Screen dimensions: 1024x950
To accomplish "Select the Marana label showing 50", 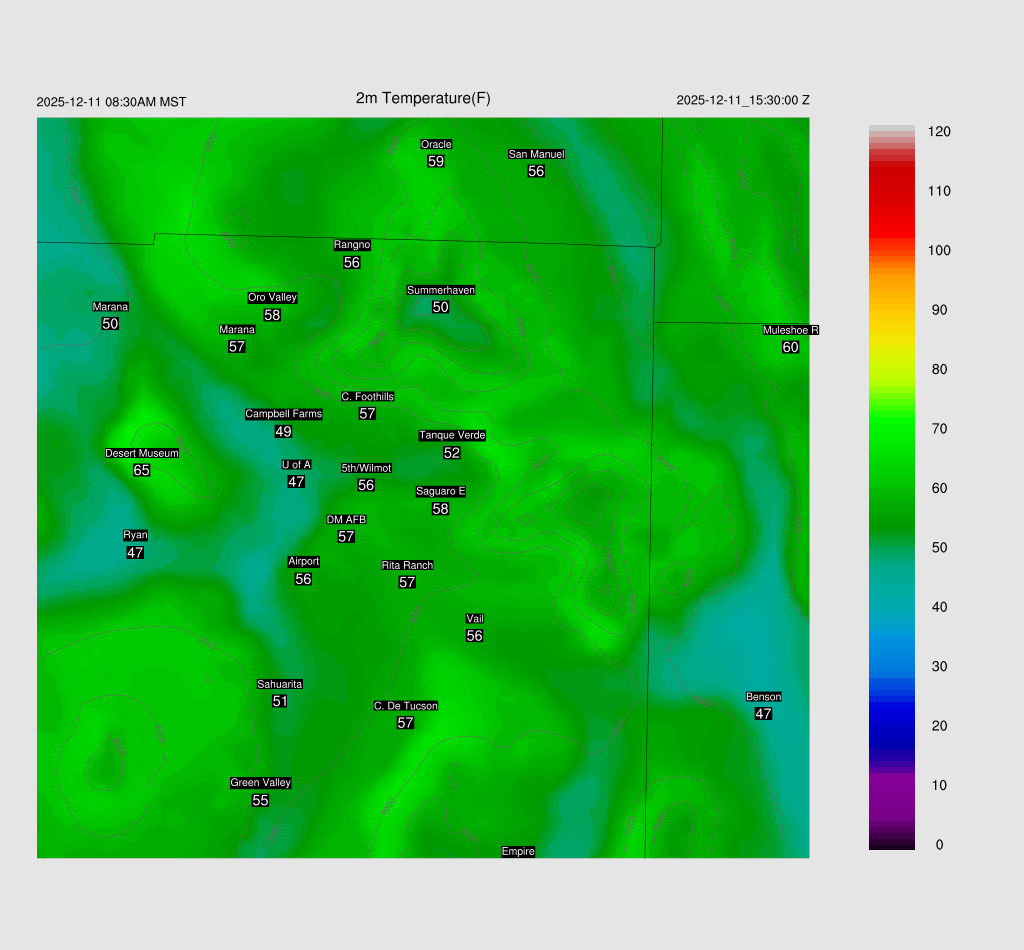I will (x=110, y=307).
